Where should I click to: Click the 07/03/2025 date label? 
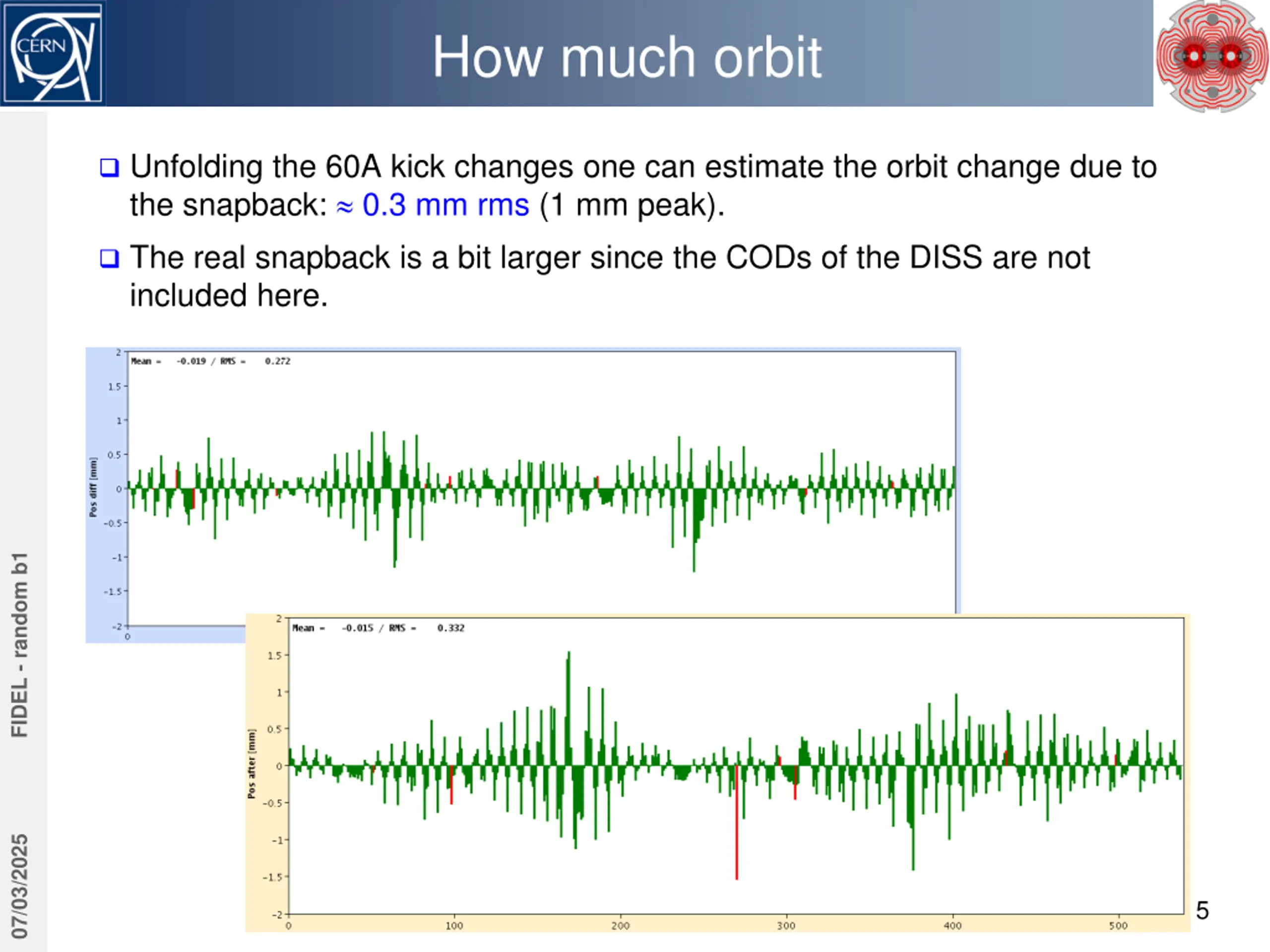pos(19,887)
